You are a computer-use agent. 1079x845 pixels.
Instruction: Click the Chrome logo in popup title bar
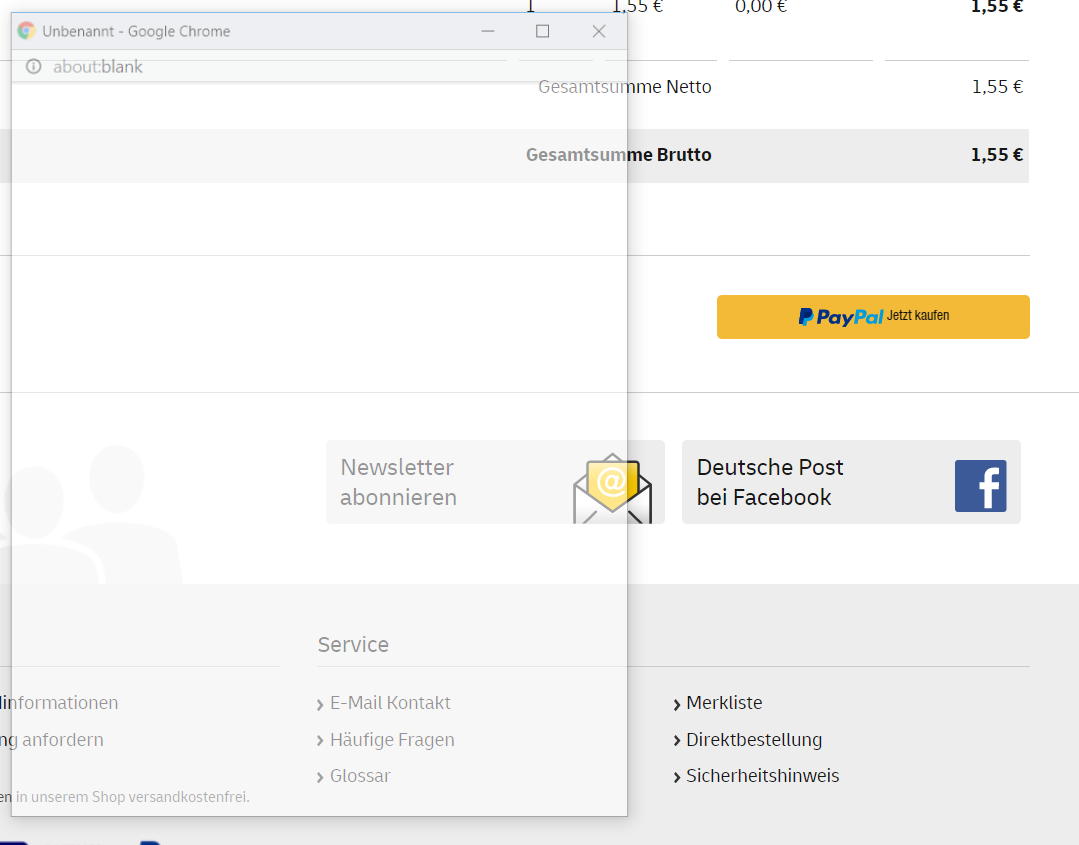(x=26, y=31)
